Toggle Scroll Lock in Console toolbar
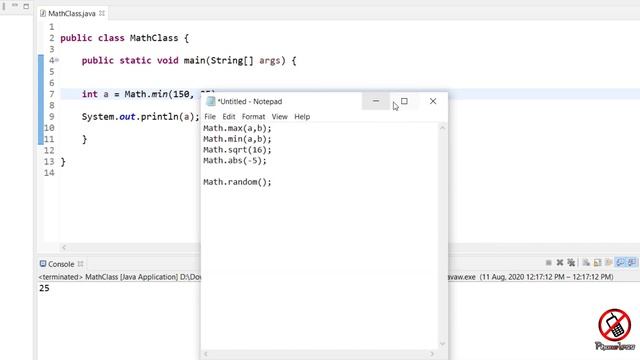Image resolution: width=640 pixels, height=360 pixels. (x=597, y=262)
